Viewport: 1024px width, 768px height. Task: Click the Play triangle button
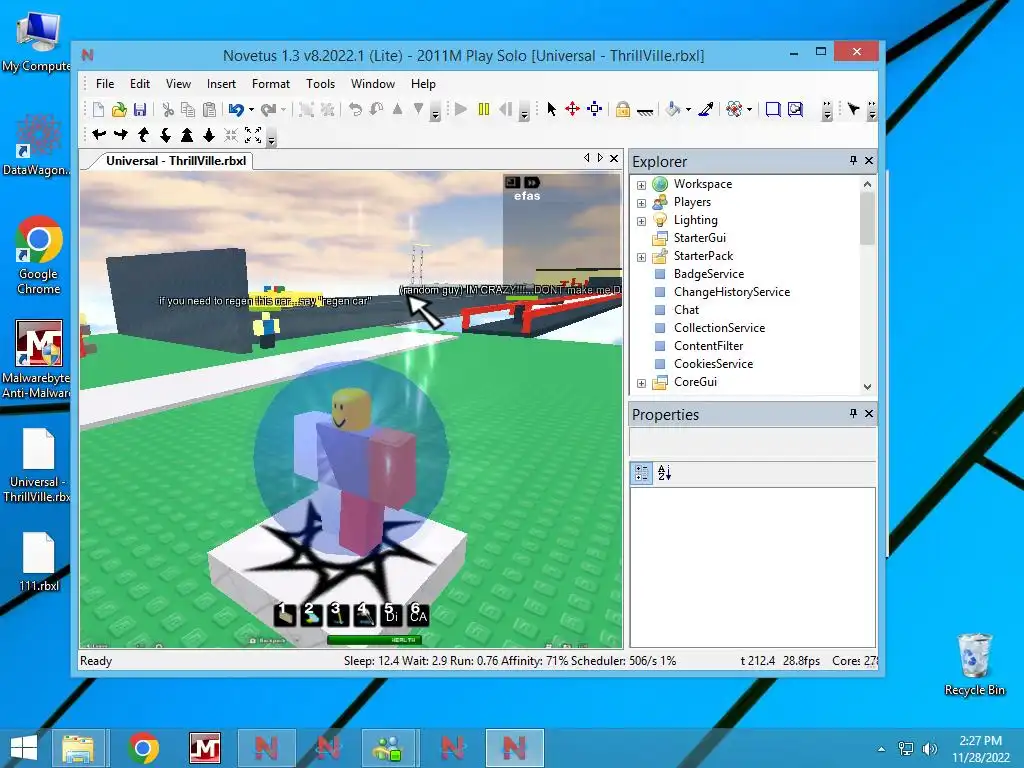click(461, 109)
